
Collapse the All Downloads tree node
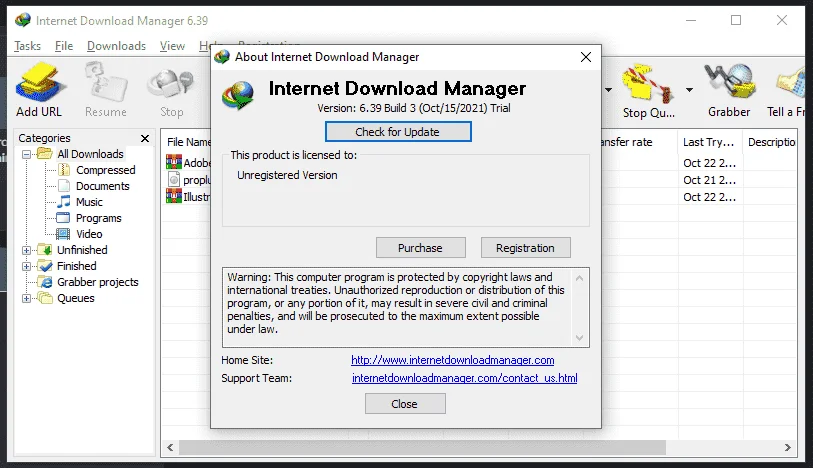pos(26,154)
